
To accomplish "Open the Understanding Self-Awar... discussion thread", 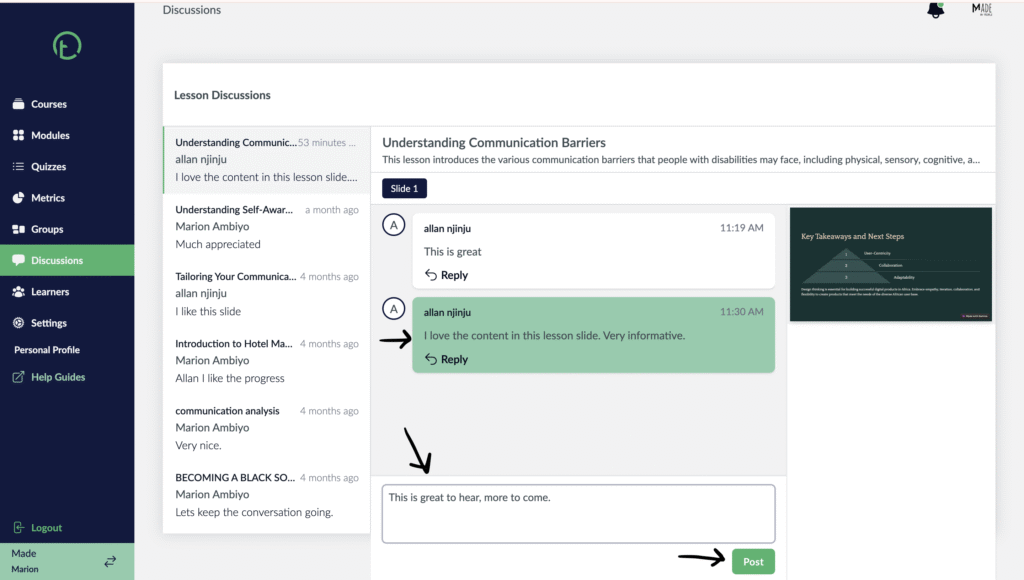I will pyautogui.click(x=266, y=227).
